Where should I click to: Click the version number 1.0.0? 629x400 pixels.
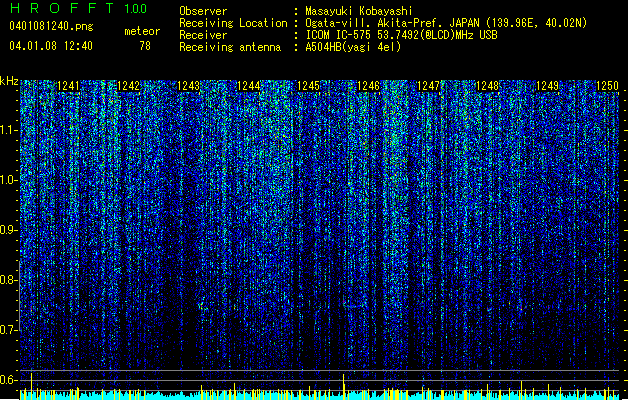click(x=135, y=9)
